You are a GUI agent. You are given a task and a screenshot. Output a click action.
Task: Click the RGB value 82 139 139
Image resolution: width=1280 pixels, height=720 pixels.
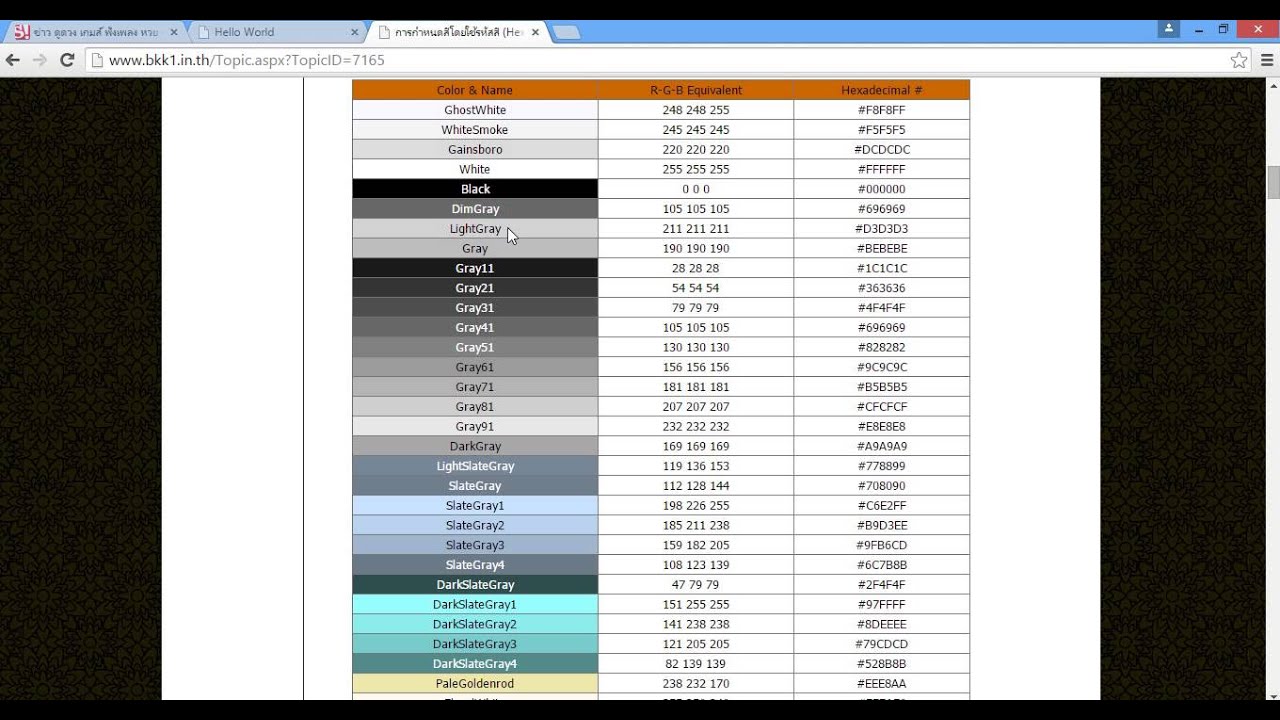pos(696,664)
